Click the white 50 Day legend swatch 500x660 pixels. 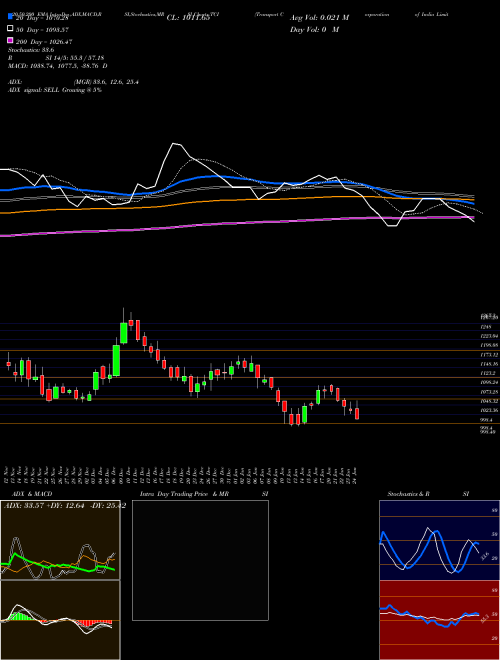coord(10,29)
